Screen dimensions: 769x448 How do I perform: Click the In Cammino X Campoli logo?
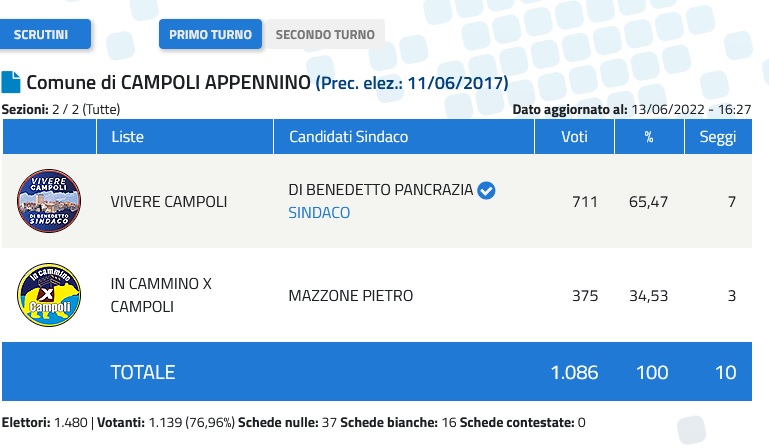49,296
